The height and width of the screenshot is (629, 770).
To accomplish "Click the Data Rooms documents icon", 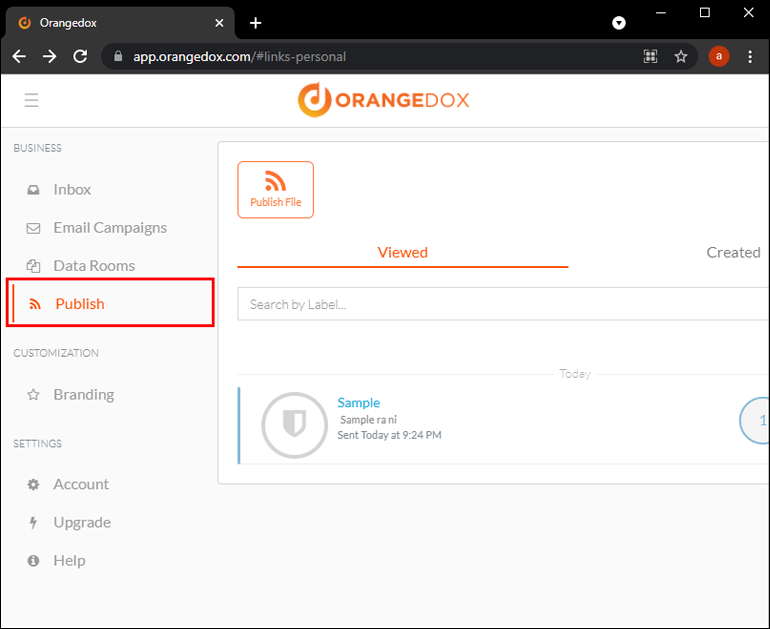I will 33,266.
